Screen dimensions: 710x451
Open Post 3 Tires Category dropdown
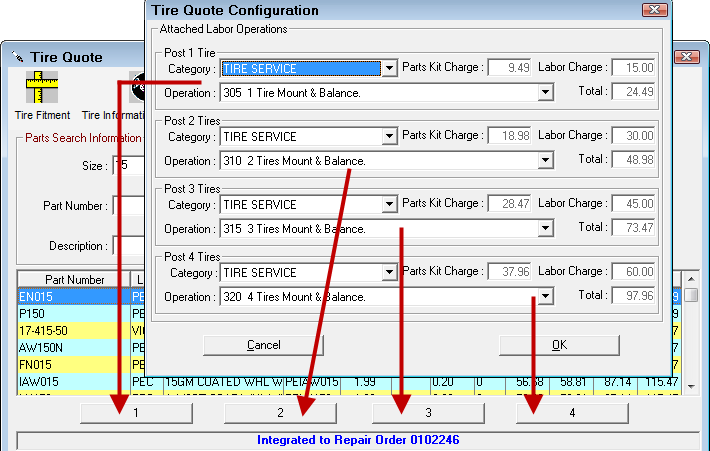click(x=389, y=205)
